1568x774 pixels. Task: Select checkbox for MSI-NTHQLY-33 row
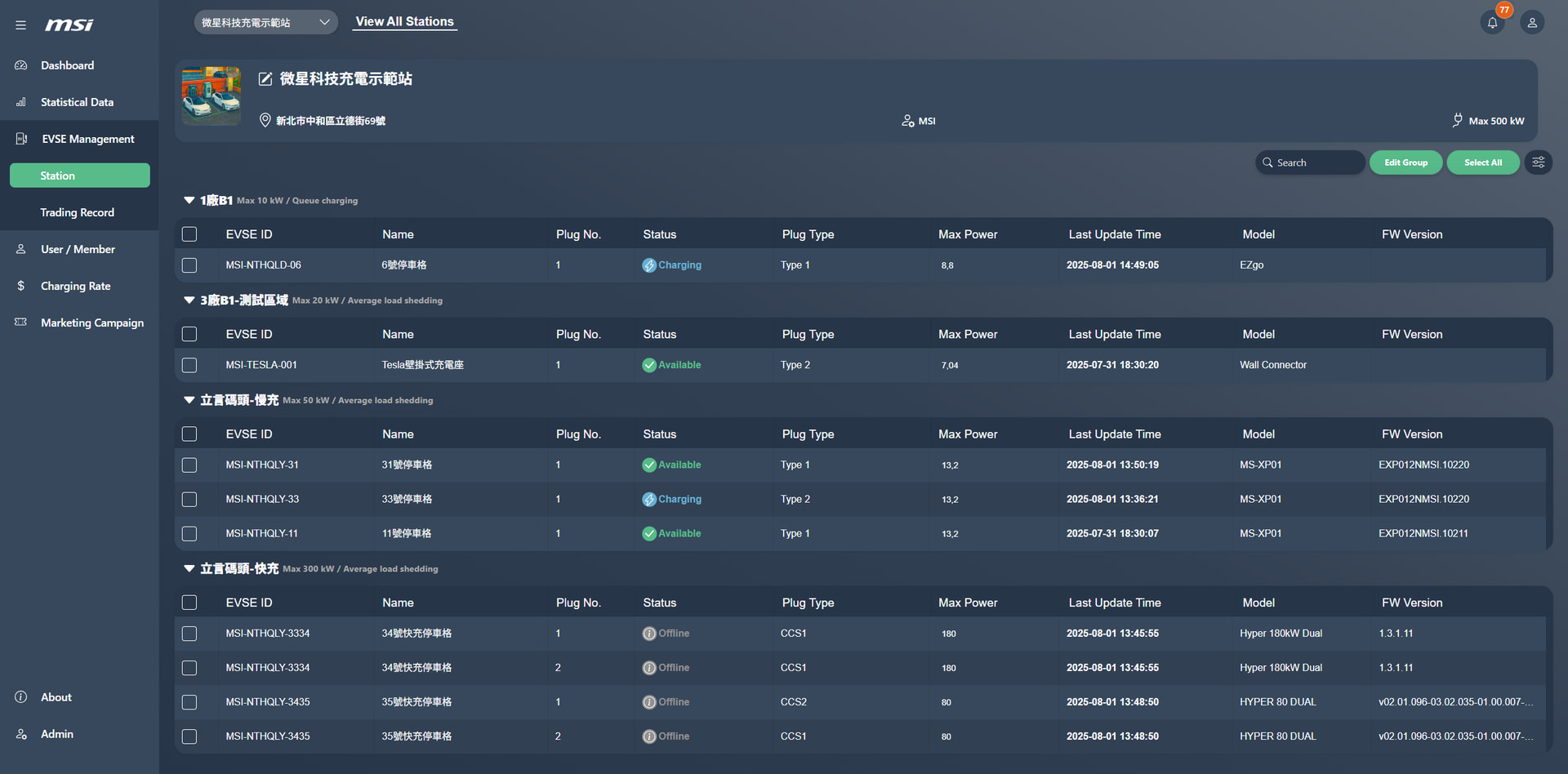189,500
